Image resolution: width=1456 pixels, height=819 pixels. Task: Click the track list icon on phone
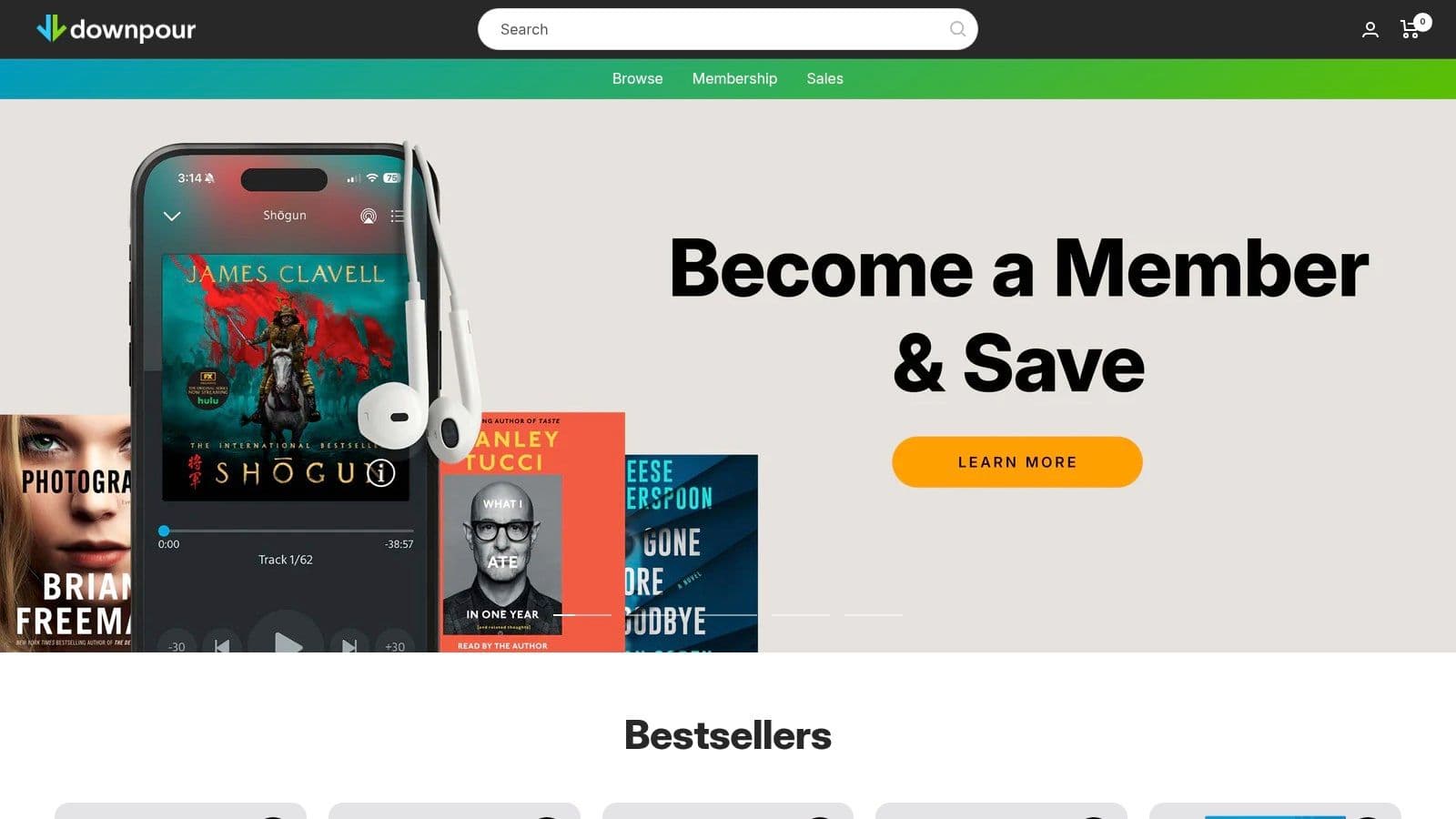pos(398,216)
